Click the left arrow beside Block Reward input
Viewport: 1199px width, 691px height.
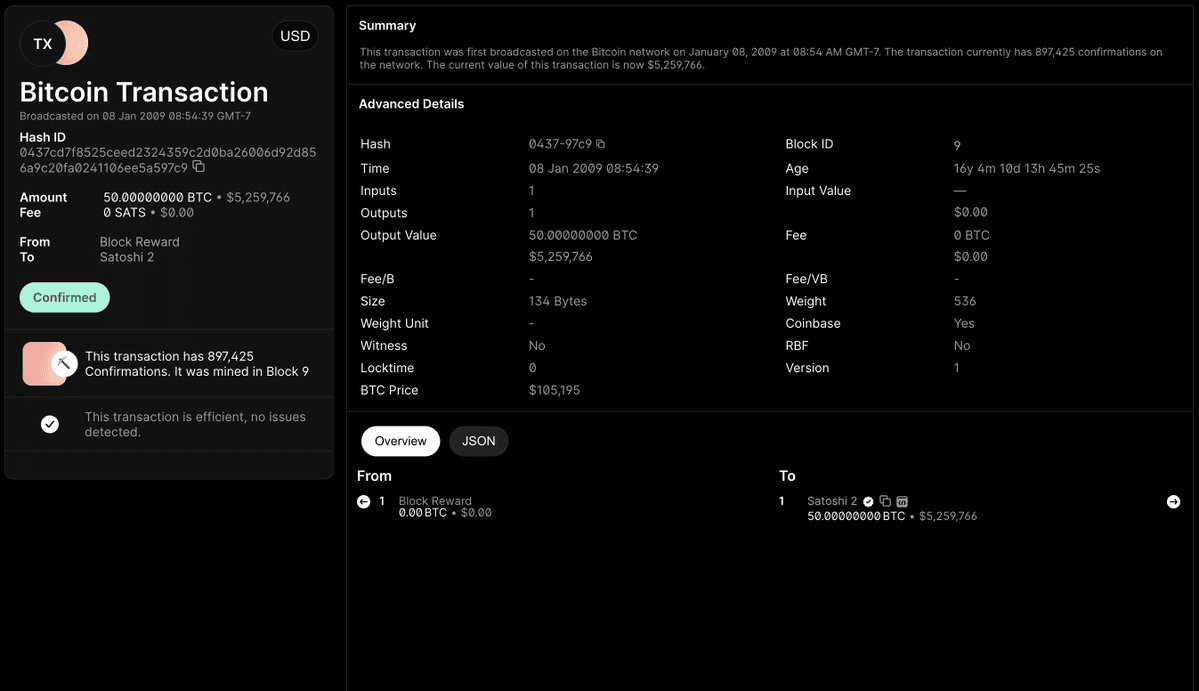(x=364, y=501)
